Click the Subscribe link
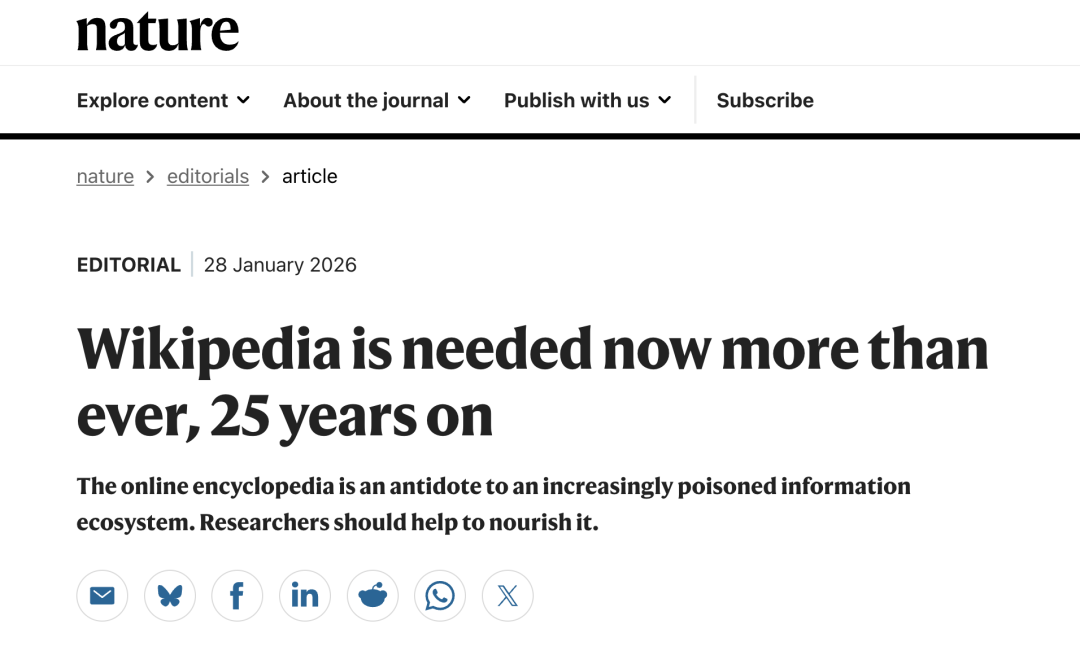Screen dimensions: 1080x655 click(764, 100)
